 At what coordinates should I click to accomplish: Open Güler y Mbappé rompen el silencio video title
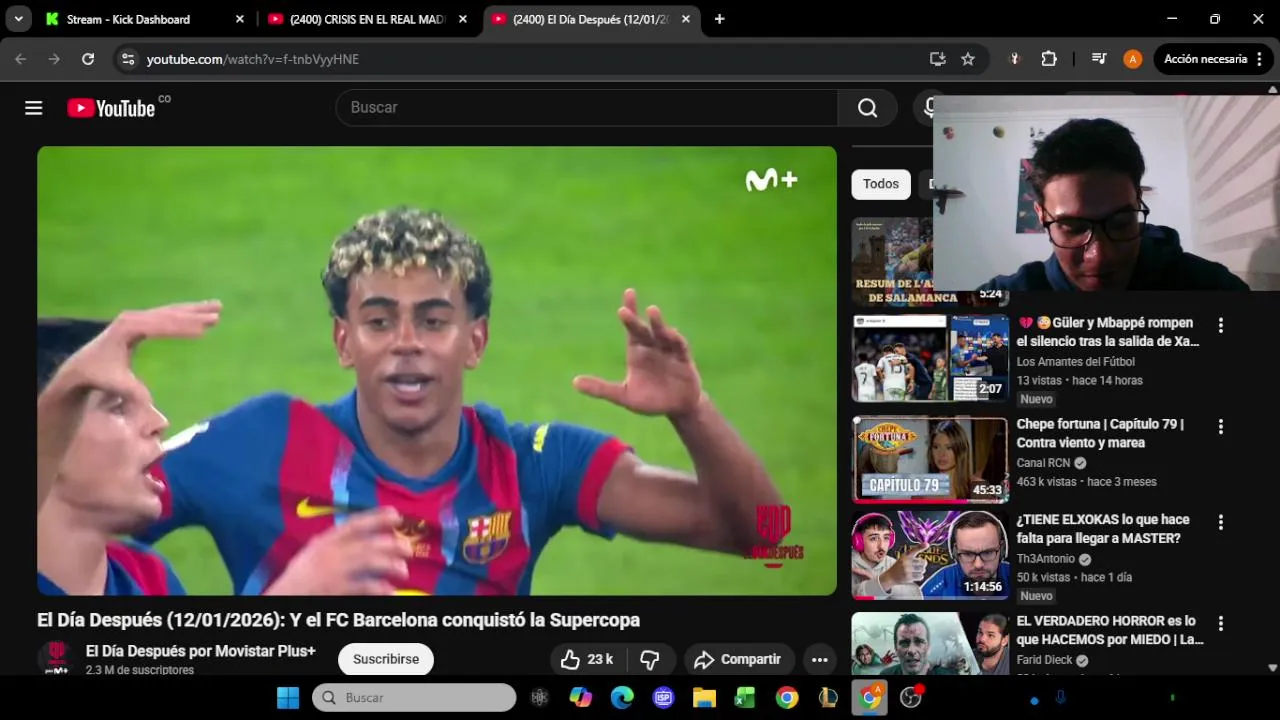pos(1108,332)
